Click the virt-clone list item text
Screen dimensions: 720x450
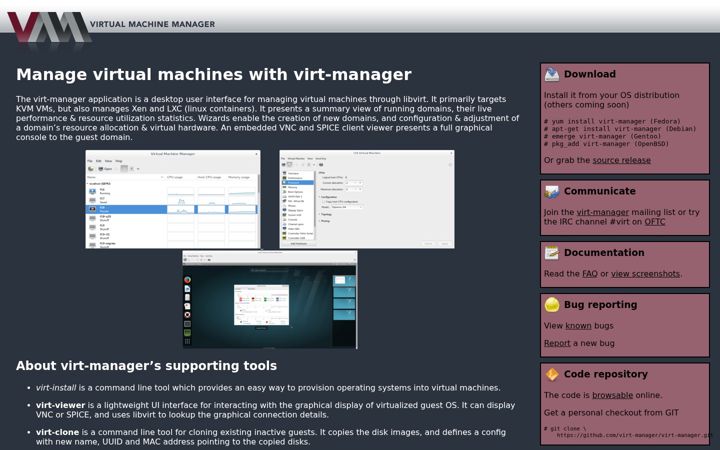click(x=271, y=437)
